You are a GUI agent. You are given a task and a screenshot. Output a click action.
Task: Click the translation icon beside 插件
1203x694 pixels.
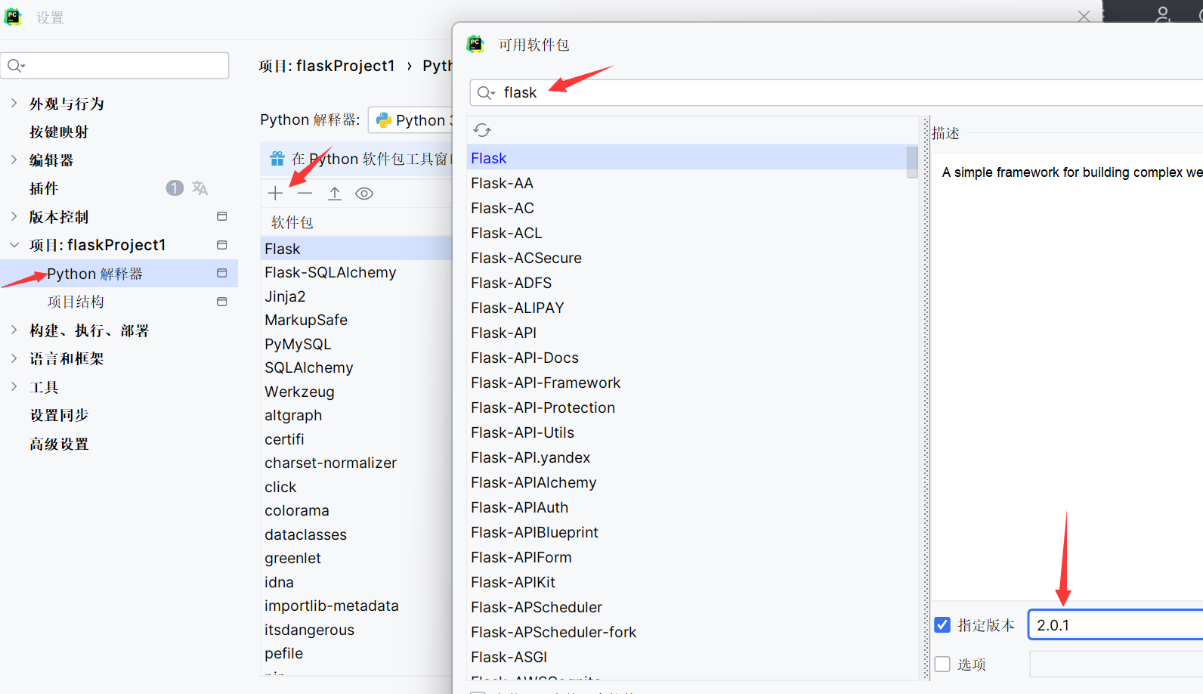(200, 188)
